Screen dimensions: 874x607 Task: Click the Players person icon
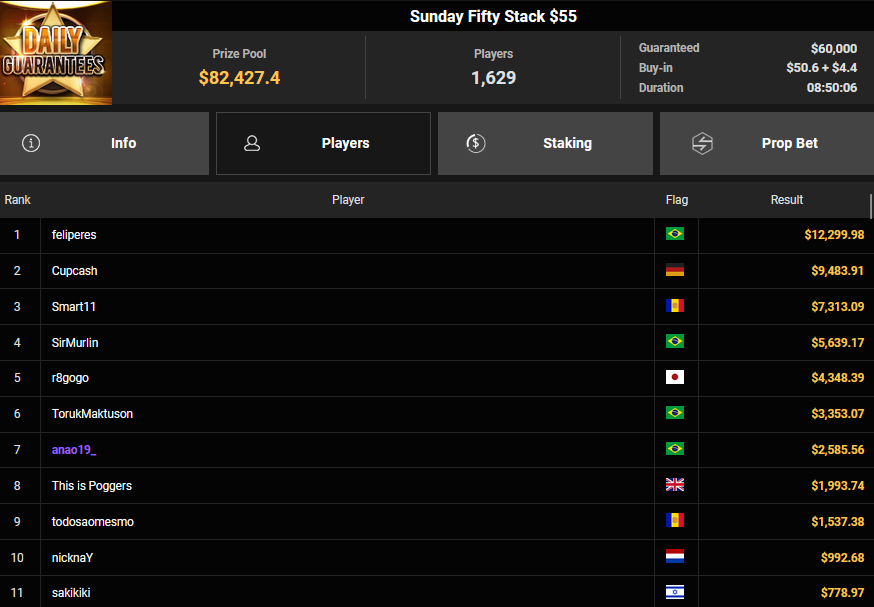pos(252,143)
